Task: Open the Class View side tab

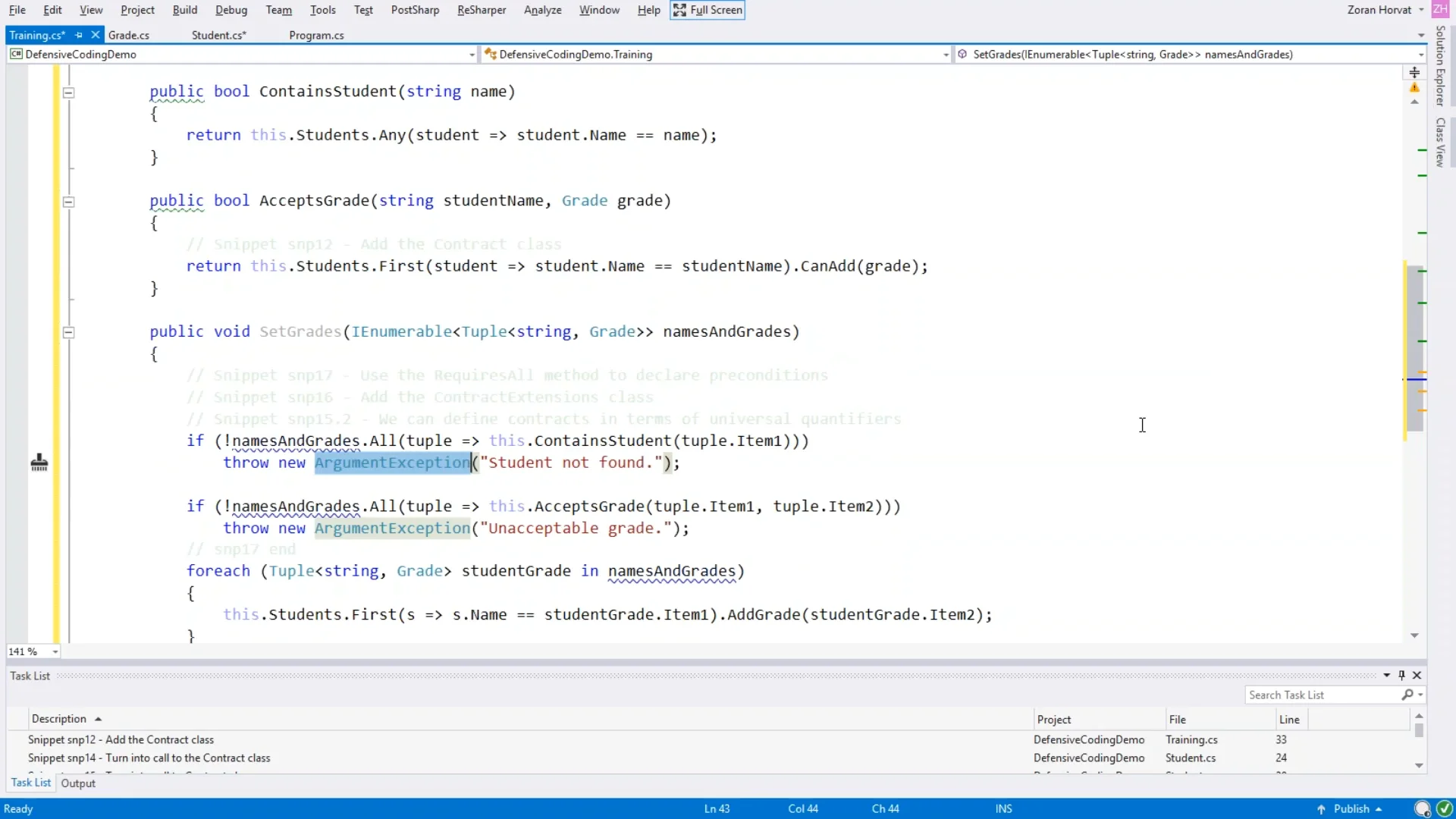Action: [x=1440, y=142]
